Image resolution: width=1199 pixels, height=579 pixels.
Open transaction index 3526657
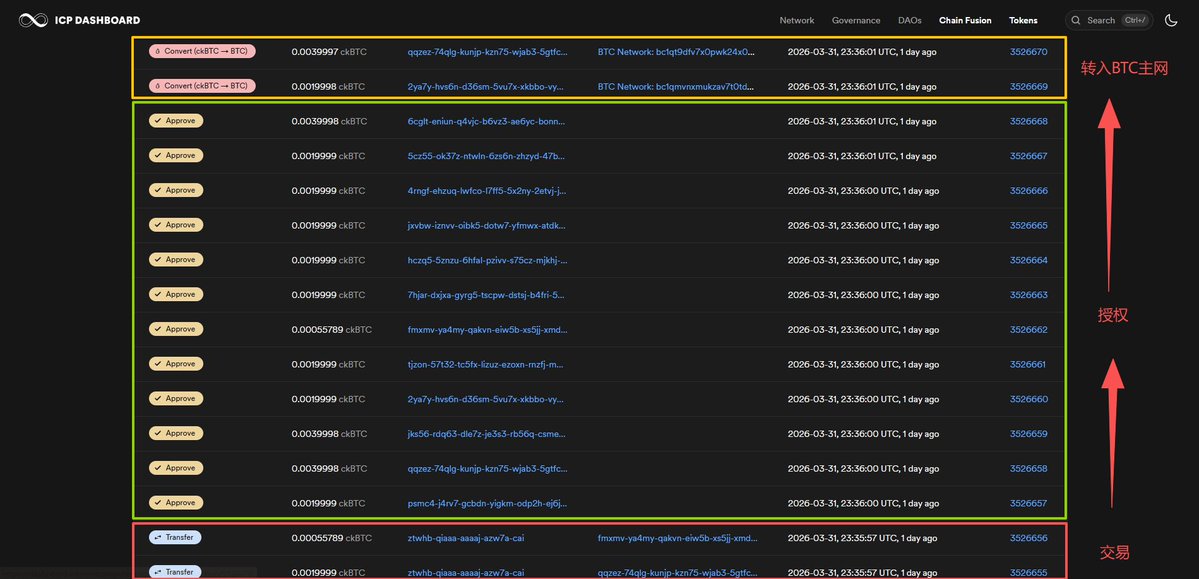(1028, 503)
